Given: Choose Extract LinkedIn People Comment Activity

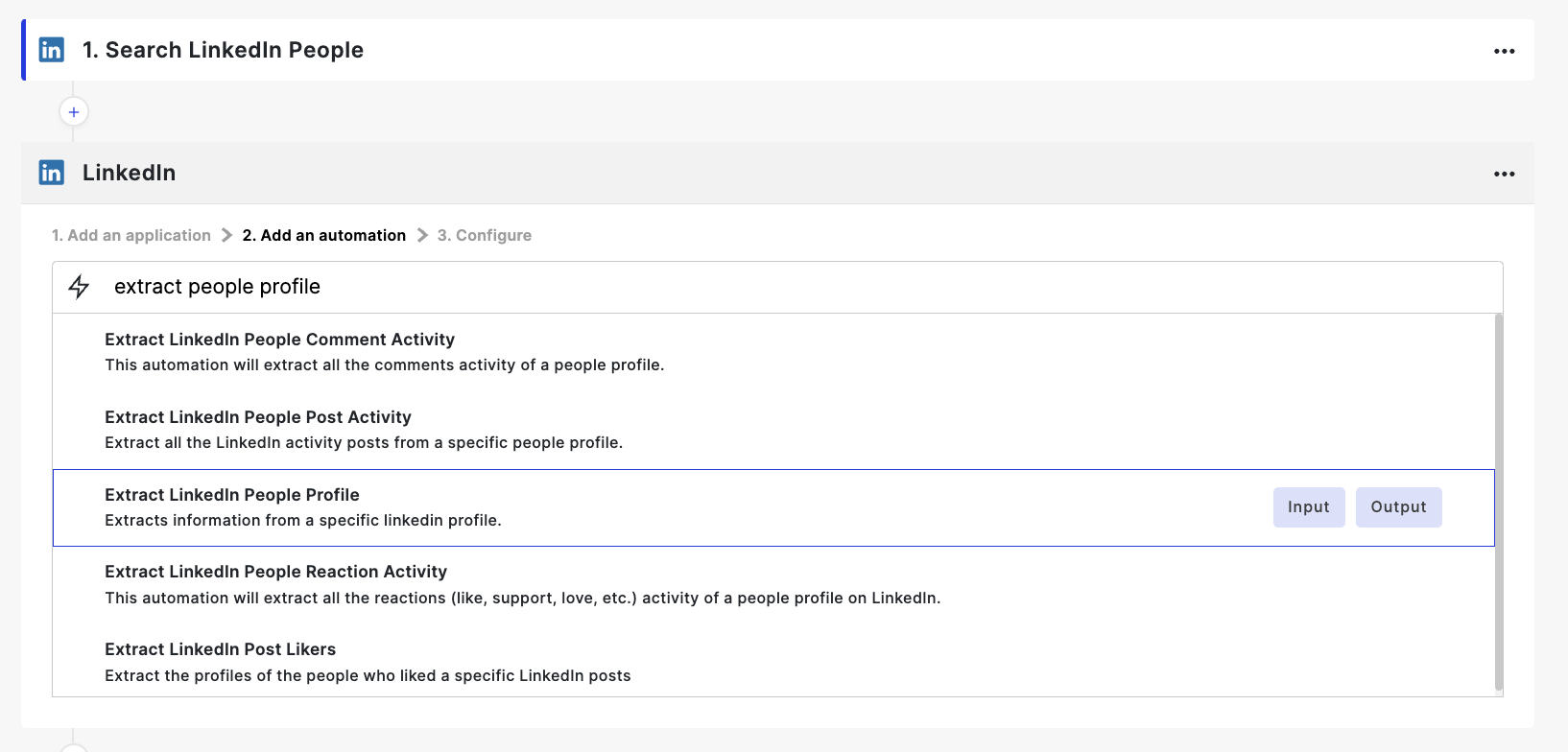Looking at the screenshot, I should tap(773, 352).
